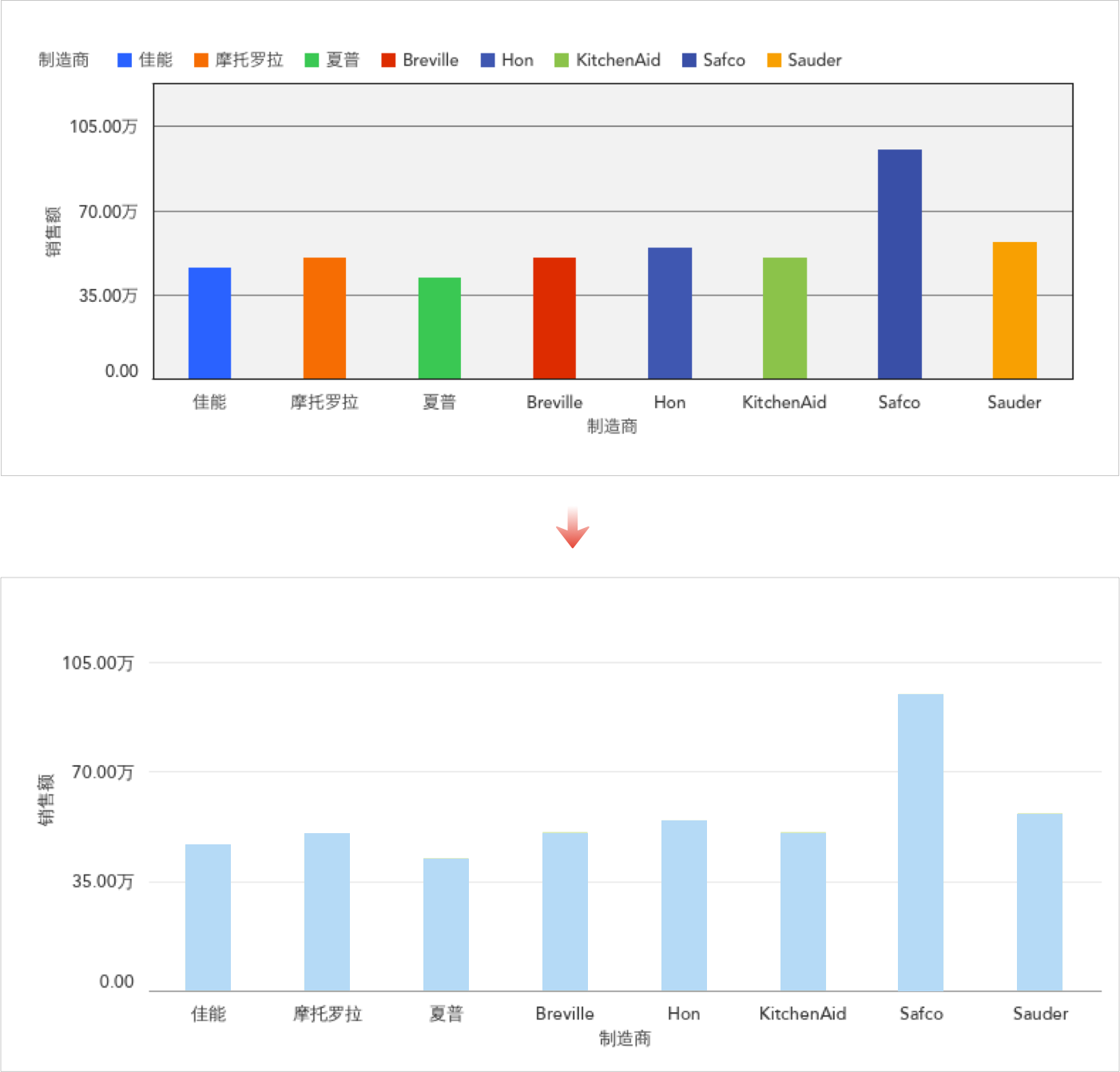This screenshot has width=1120, height=1072.
Task: Select the yellow Sauder bar in top chart
Action: point(1015,310)
